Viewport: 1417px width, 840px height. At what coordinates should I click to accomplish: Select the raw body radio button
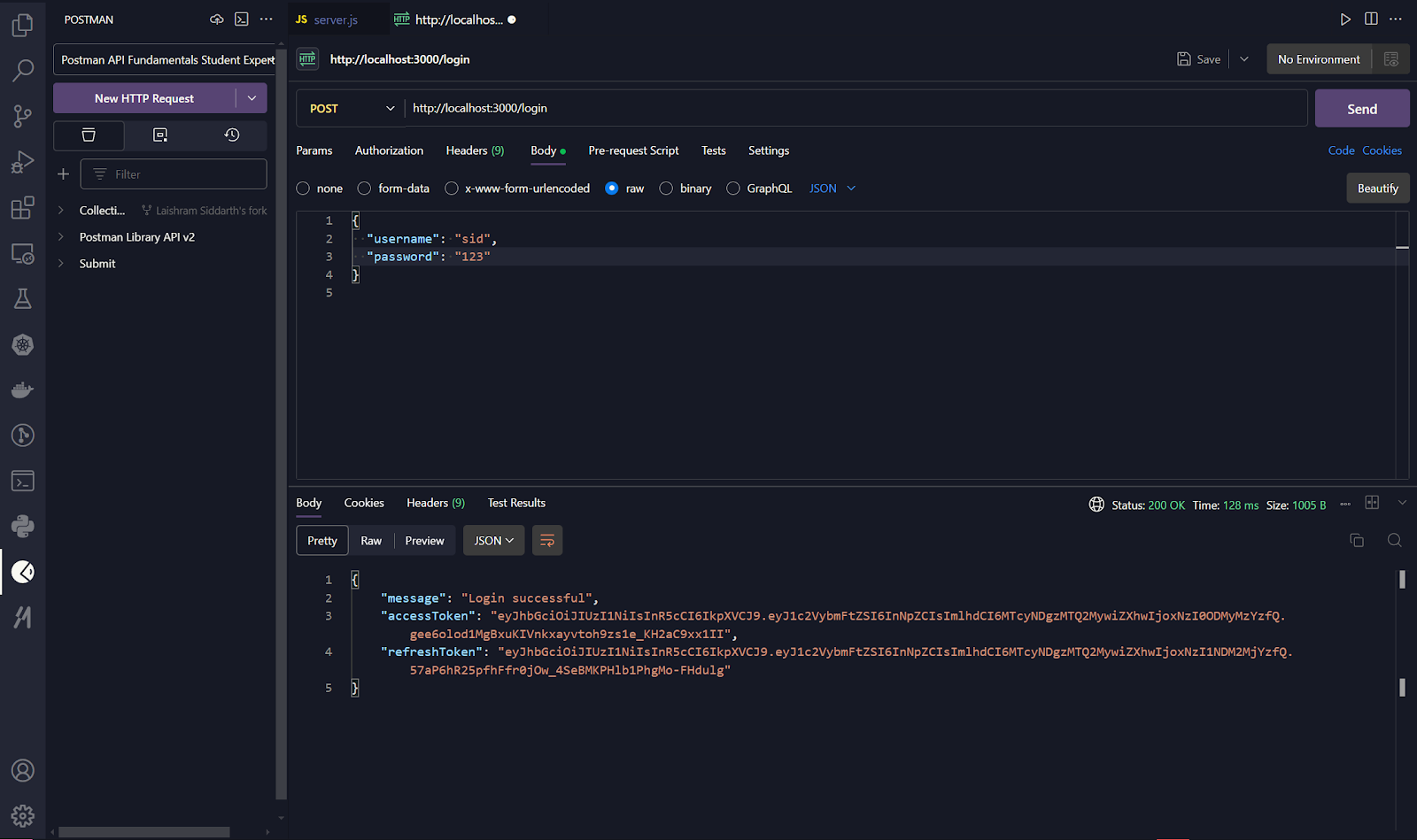(x=612, y=188)
